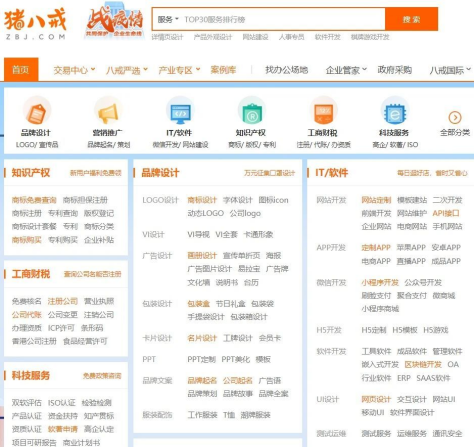Click 包装盒 link
The height and width of the screenshot is (447, 475).
coord(198,304)
